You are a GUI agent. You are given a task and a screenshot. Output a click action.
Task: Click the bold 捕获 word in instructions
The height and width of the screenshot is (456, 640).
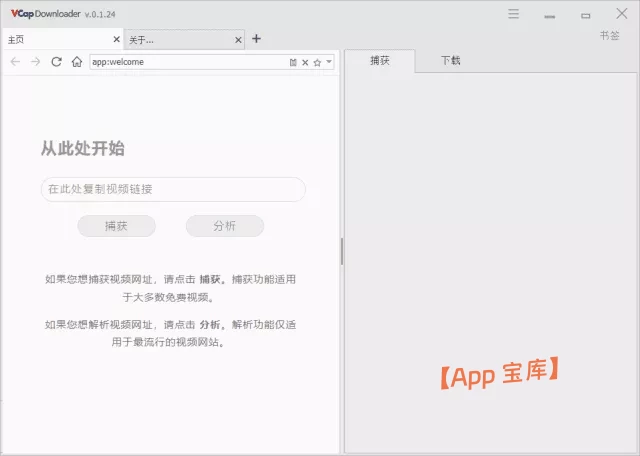[210, 279]
